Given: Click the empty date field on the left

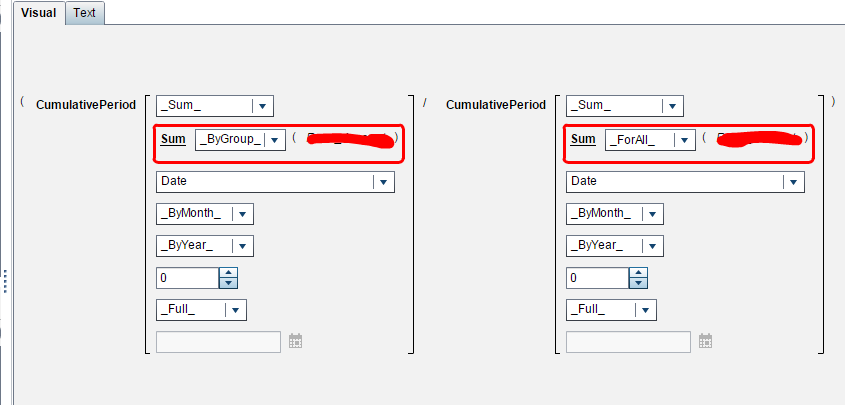Looking at the screenshot, I should [x=218, y=342].
